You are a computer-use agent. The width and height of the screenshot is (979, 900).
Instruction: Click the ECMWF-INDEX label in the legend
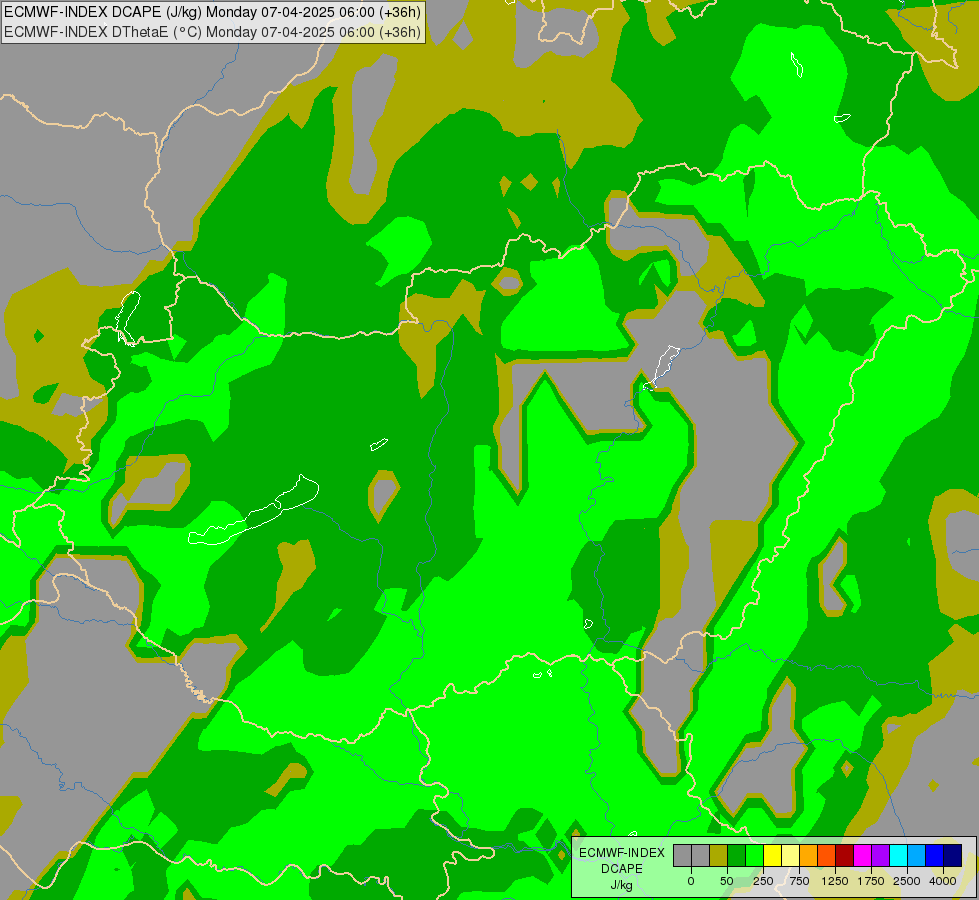pyautogui.click(x=622, y=853)
